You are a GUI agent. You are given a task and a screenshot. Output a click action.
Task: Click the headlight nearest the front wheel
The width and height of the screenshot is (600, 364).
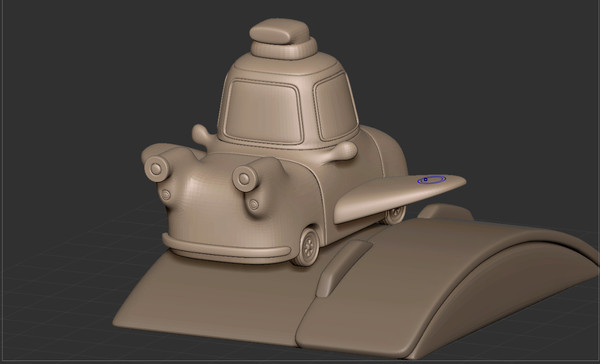pos(245,178)
